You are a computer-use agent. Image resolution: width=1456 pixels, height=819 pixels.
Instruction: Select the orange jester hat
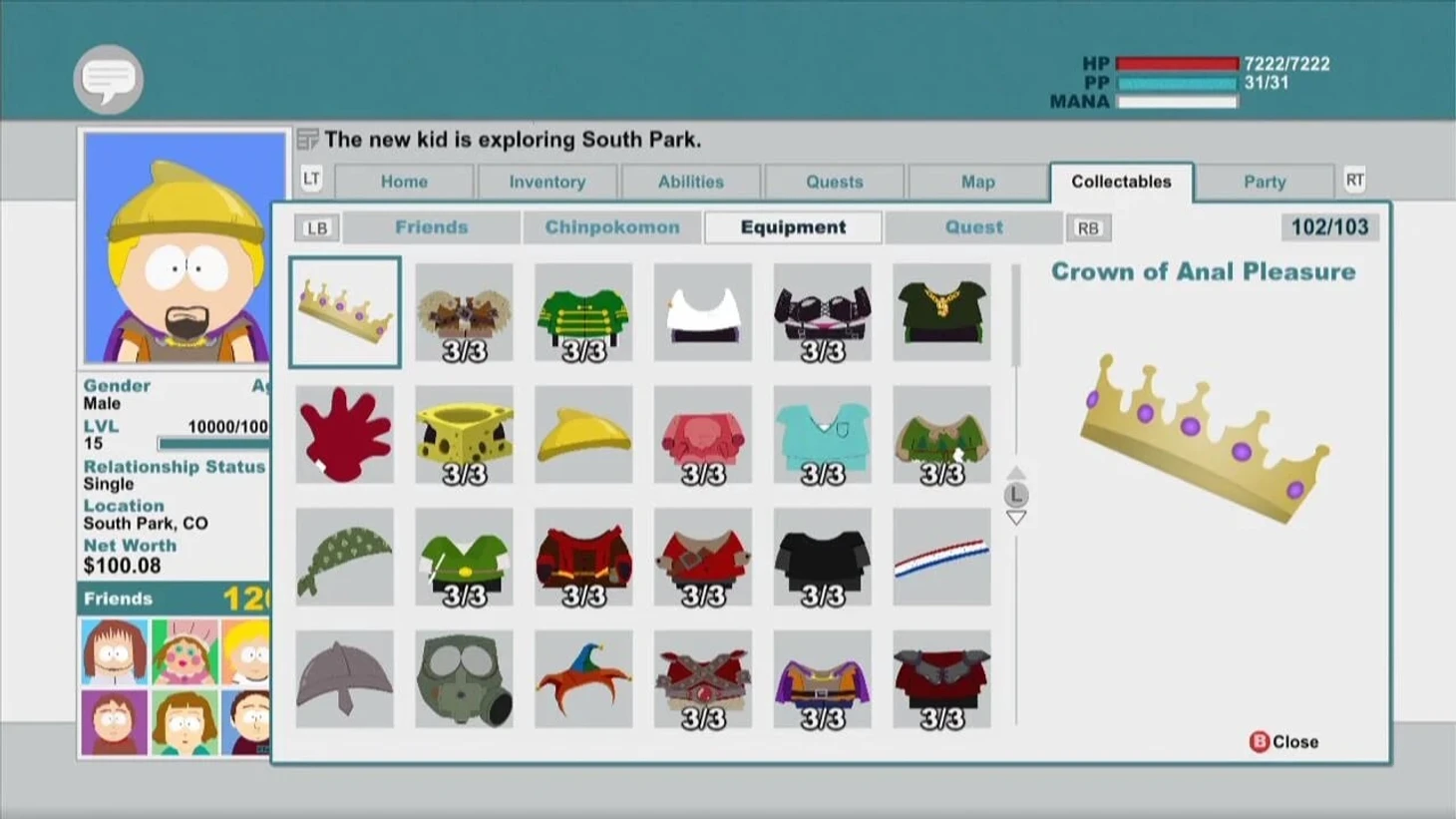tap(583, 679)
